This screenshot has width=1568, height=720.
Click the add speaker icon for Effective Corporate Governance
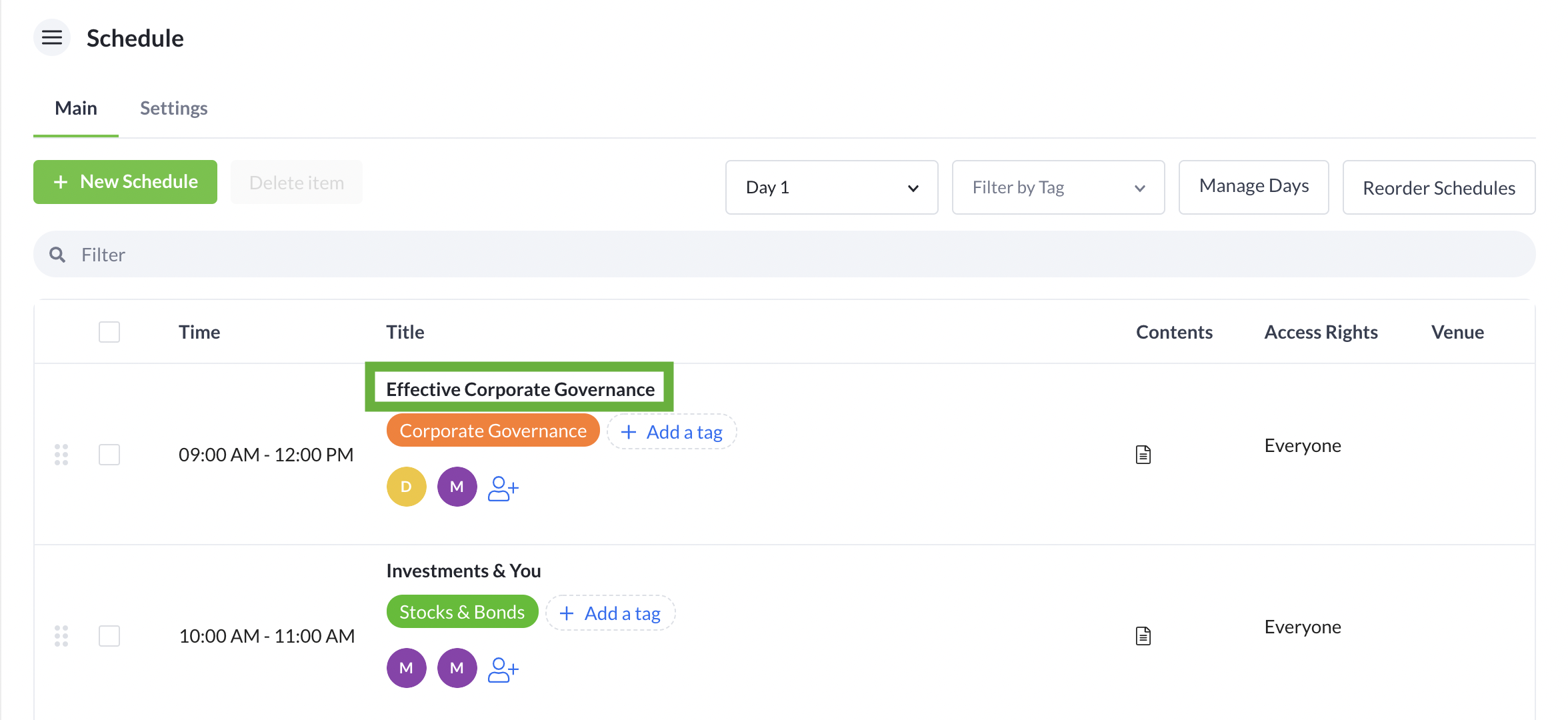503,488
